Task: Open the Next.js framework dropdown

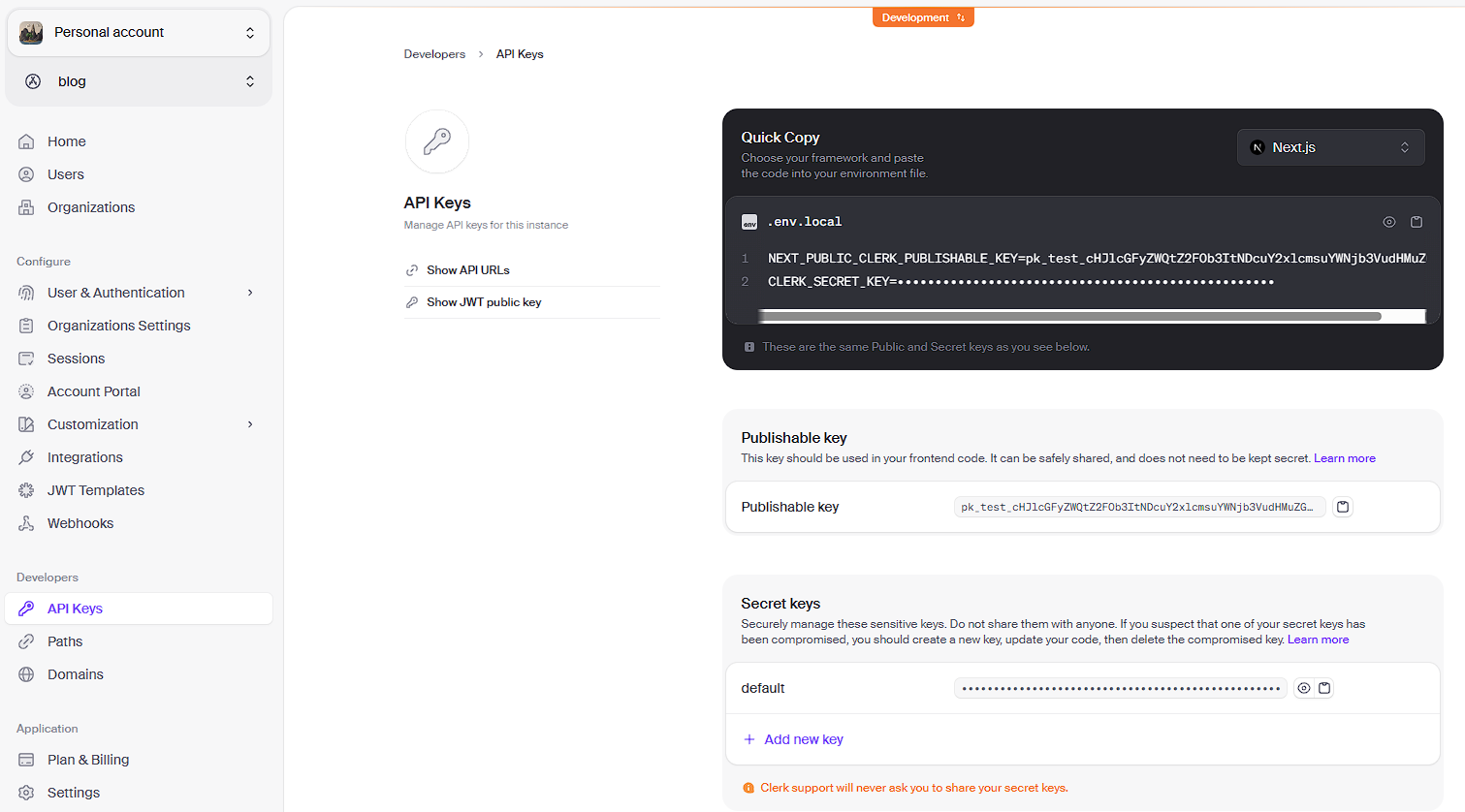Action: point(1330,147)
